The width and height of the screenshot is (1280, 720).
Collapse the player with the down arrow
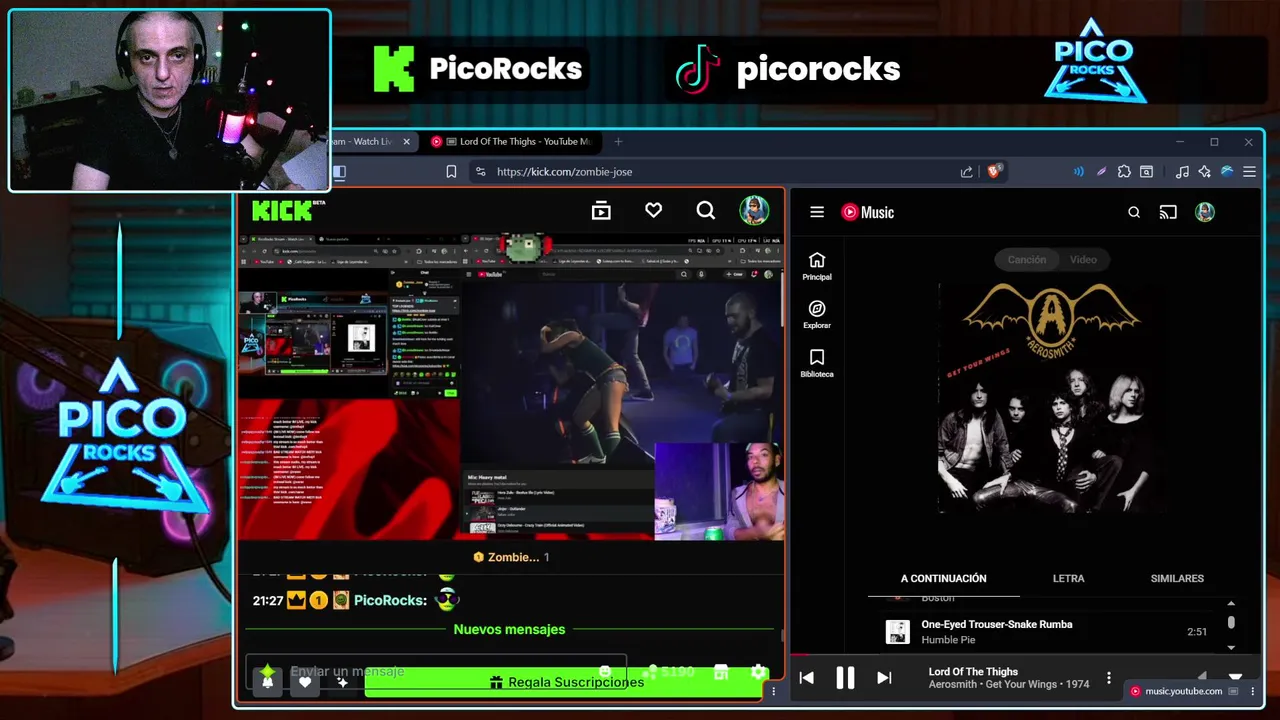pos(1235,677)
